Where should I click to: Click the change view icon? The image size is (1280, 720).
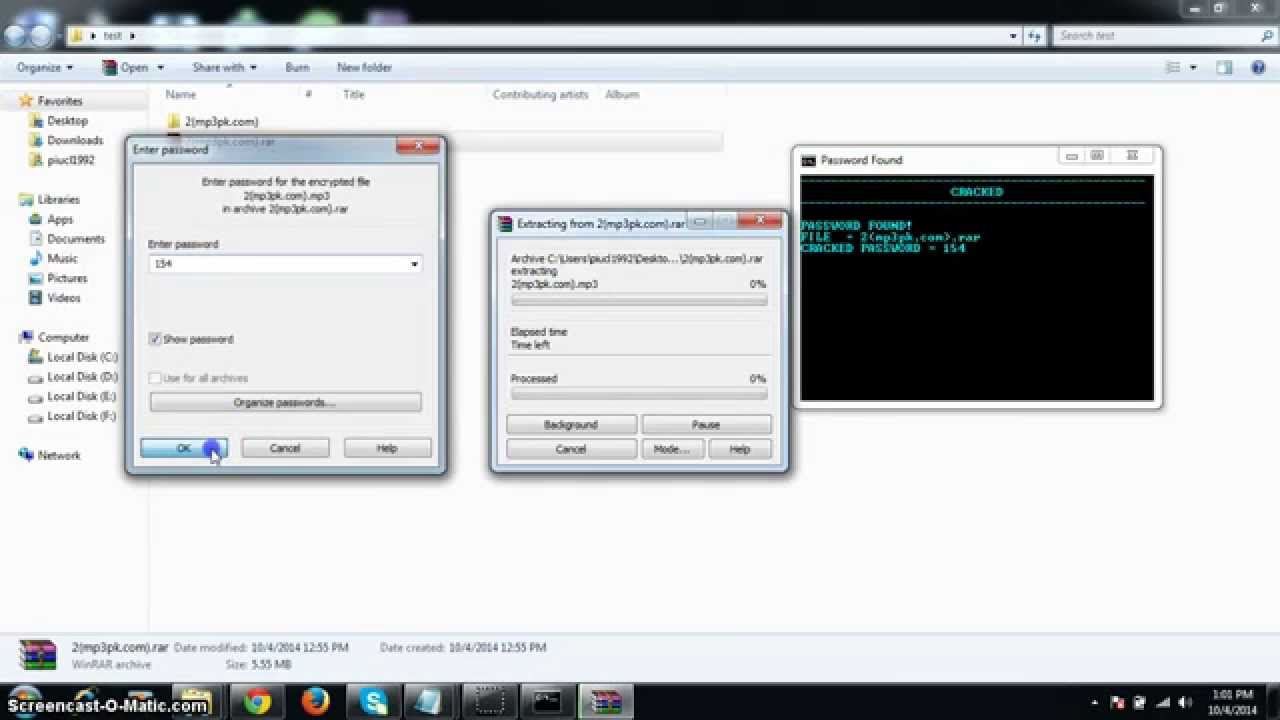1173,67
